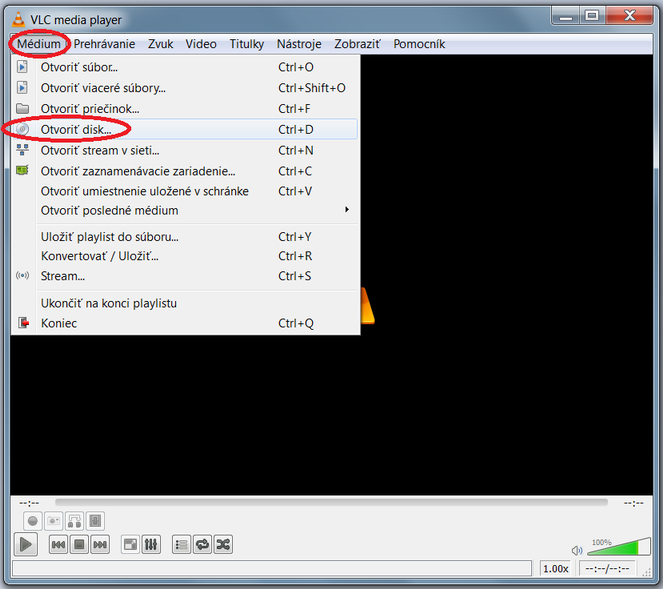Toggle loop repeat mode button
663x589 pixels.
[203, 545]
